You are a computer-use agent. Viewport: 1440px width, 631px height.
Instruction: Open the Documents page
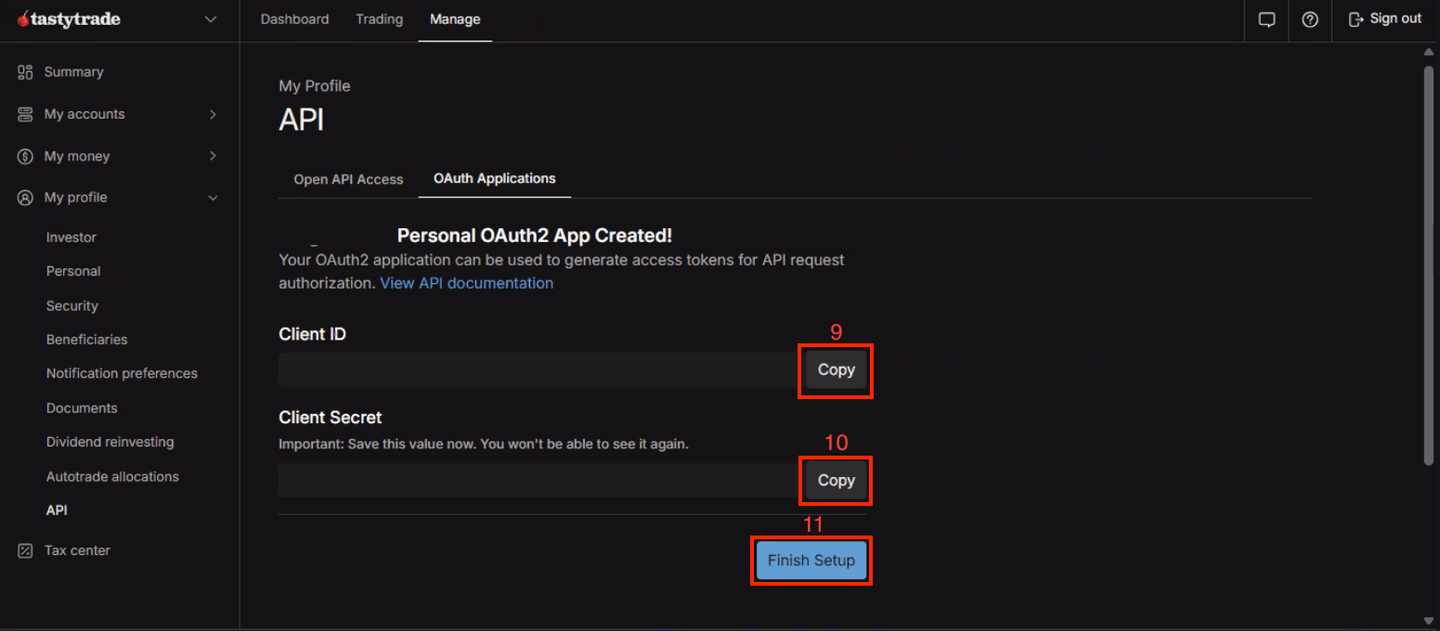(x=81, y=408)
